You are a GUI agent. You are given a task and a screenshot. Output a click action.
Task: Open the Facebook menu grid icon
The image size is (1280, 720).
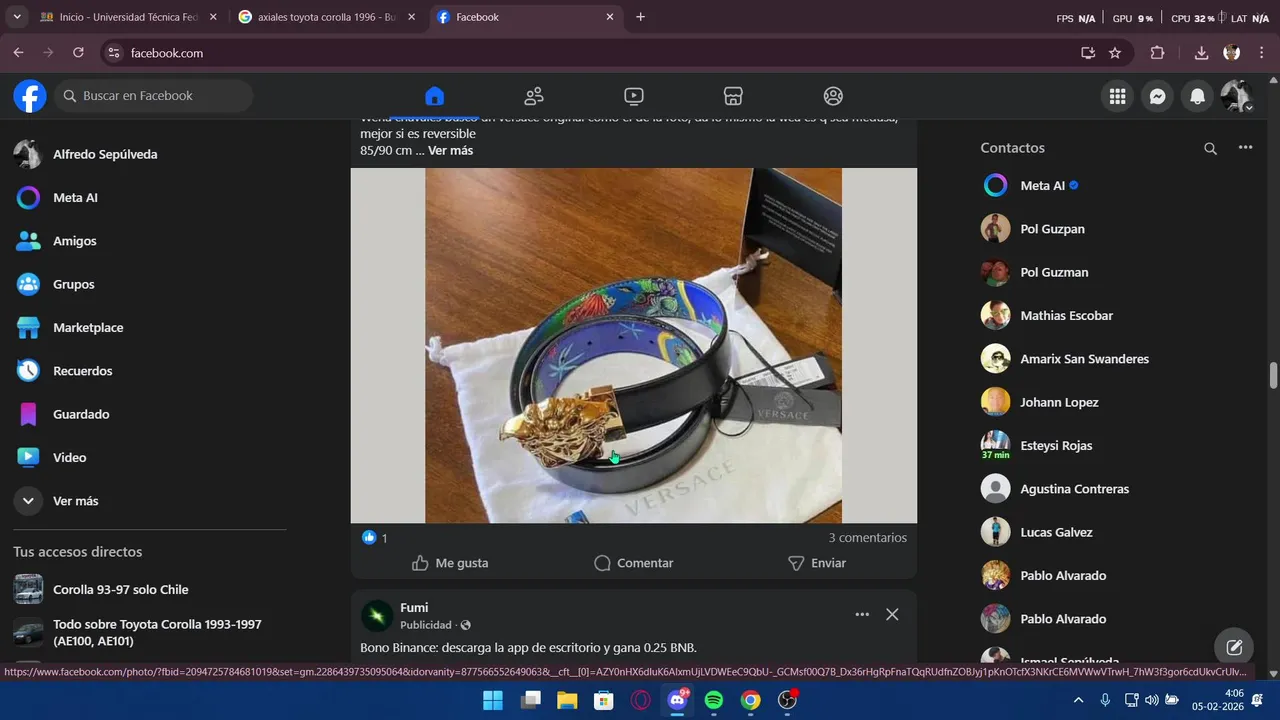[x=1117, y=96]
